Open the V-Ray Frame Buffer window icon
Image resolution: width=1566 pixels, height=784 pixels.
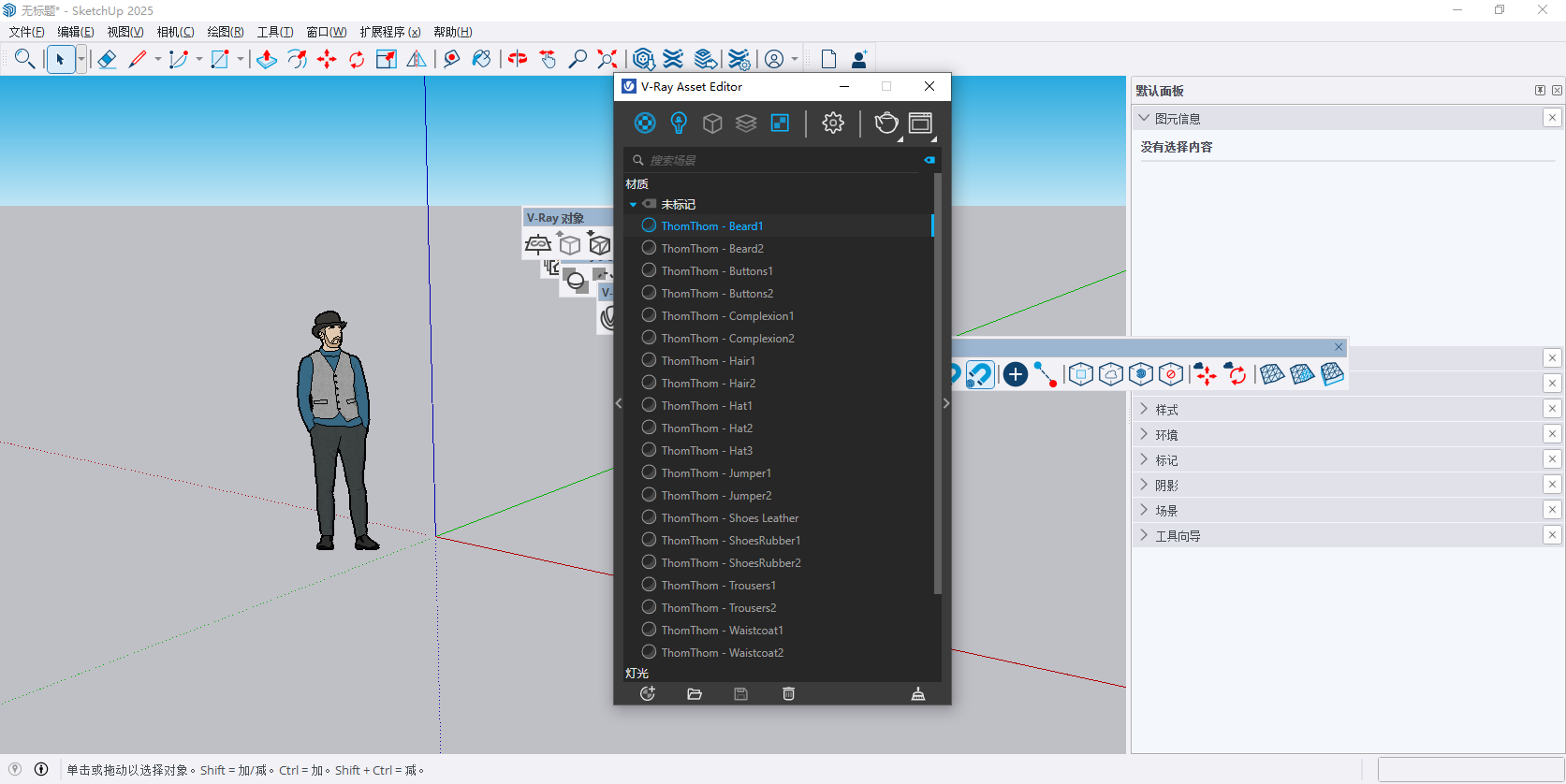tap(921, 123)
